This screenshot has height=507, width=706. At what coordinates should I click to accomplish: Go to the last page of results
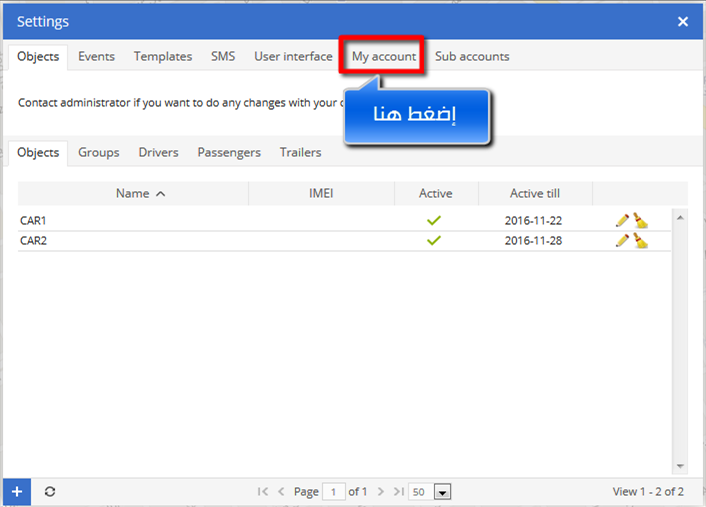[x=398, y=492]
